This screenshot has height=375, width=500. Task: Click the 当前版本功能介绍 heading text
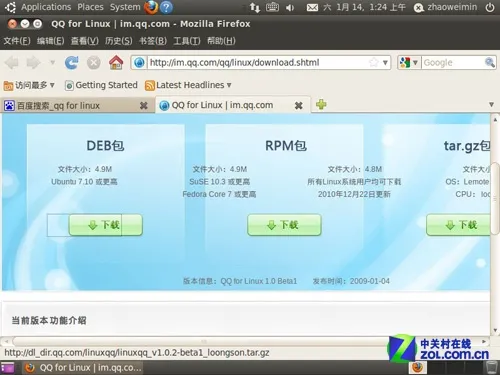click(x=49, y=320)
